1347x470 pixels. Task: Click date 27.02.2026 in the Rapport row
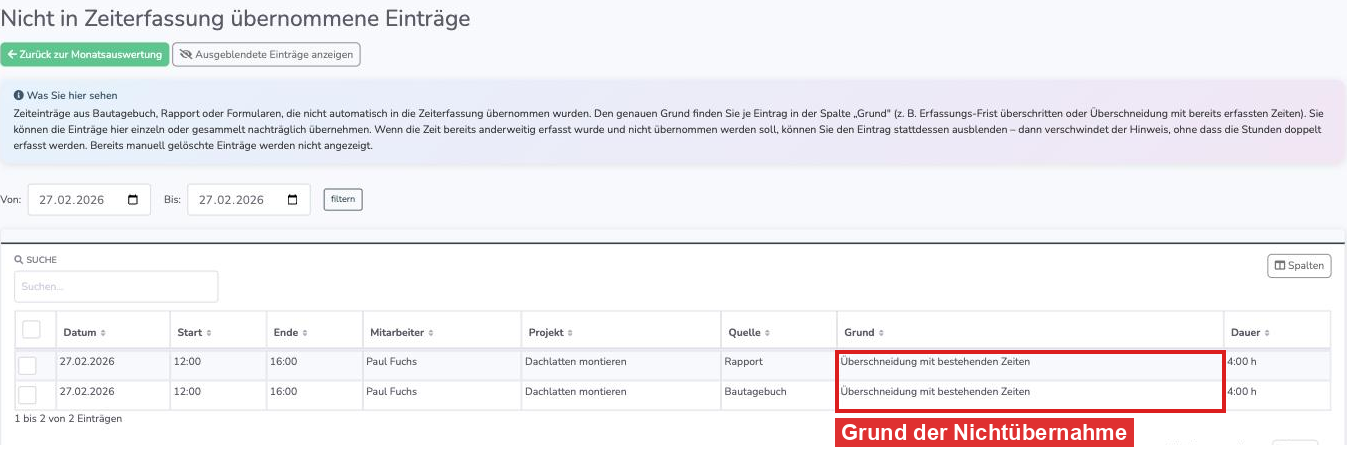(x=87, y=362)
